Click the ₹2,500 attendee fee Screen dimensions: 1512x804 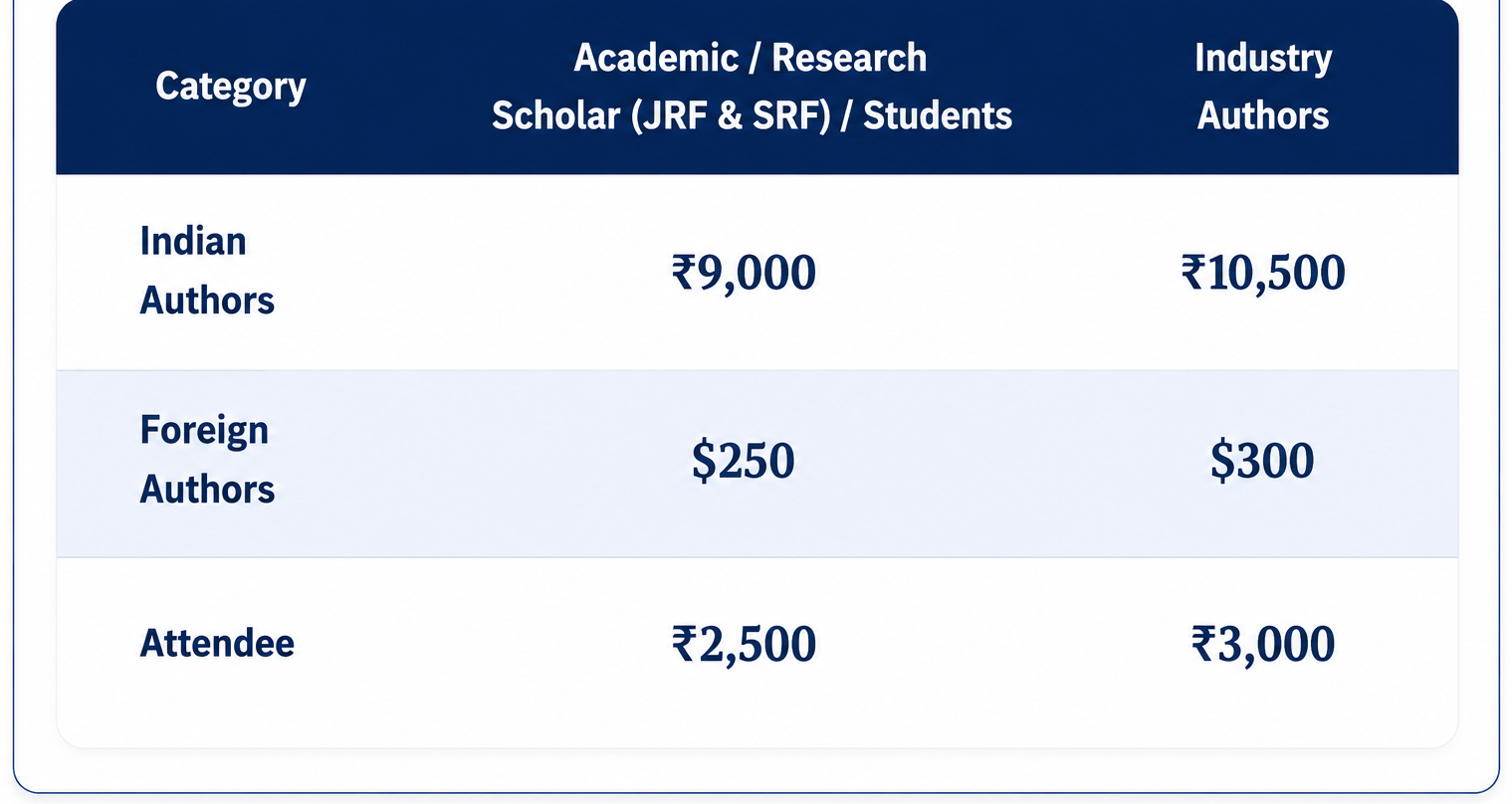coord(744,644)
